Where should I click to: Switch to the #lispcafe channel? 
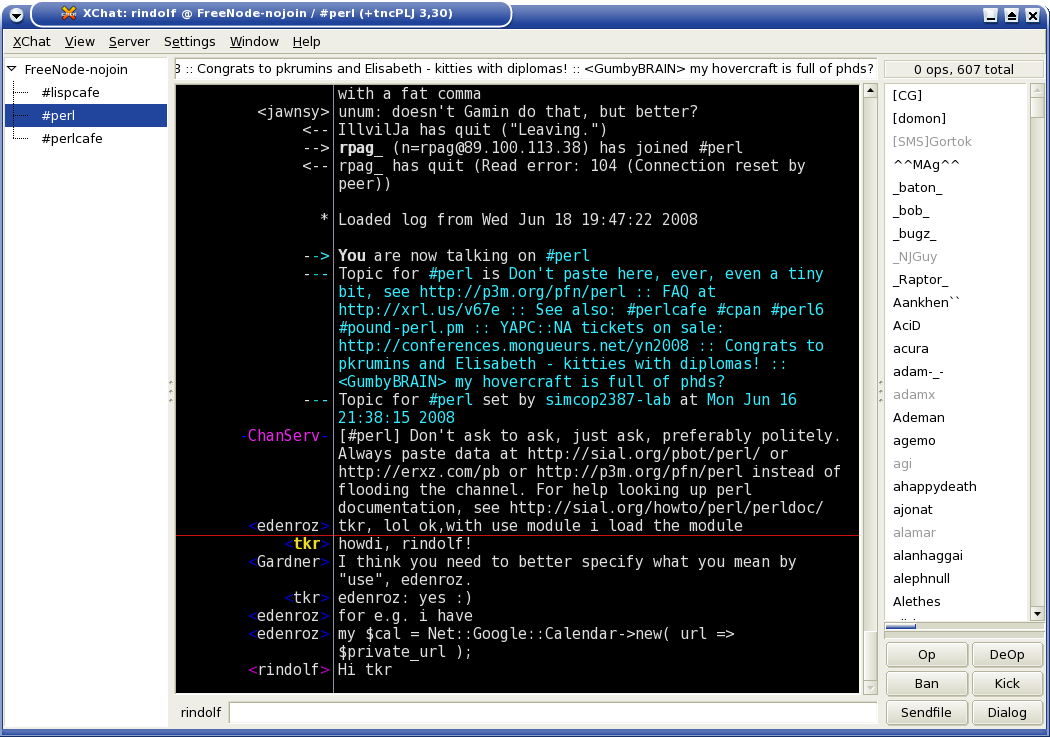coord(70,92)
